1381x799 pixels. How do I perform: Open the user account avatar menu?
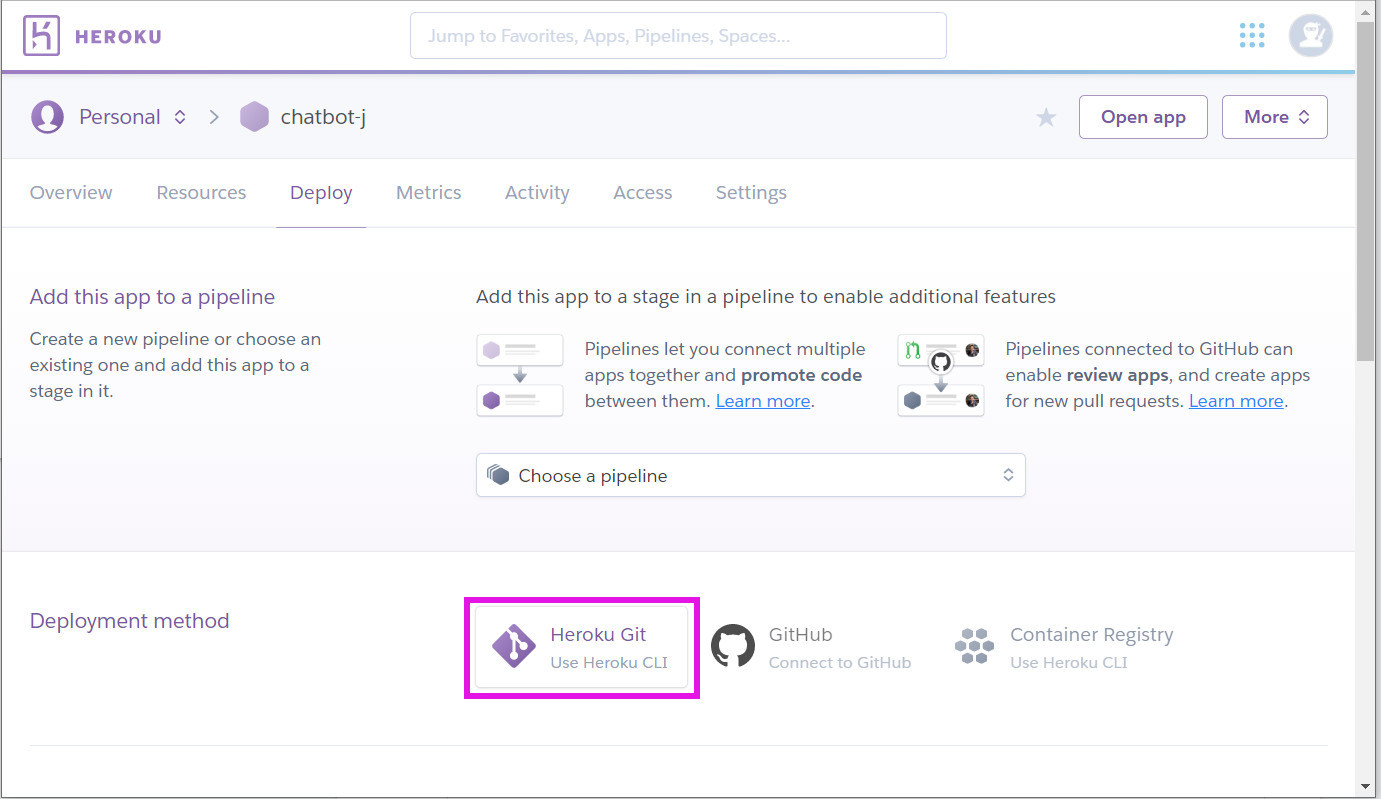1310,36
